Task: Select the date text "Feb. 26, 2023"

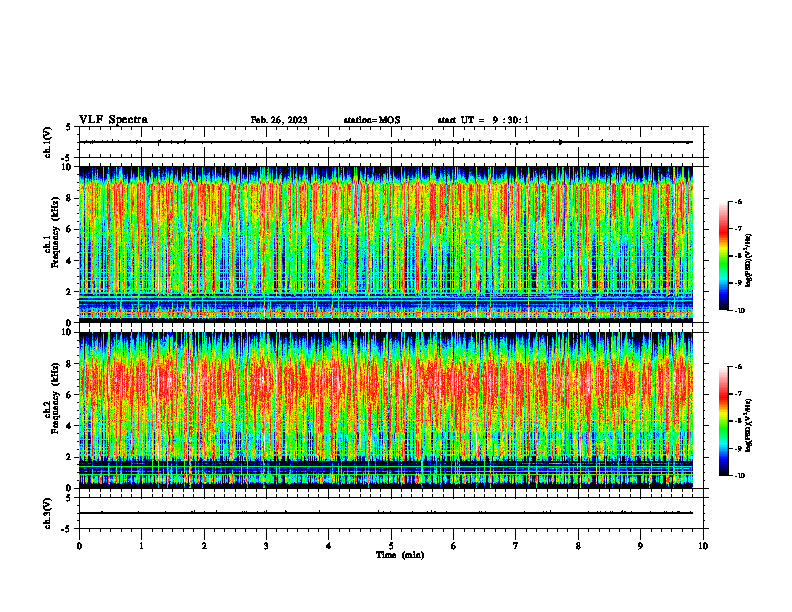Action: click(279, 120)
